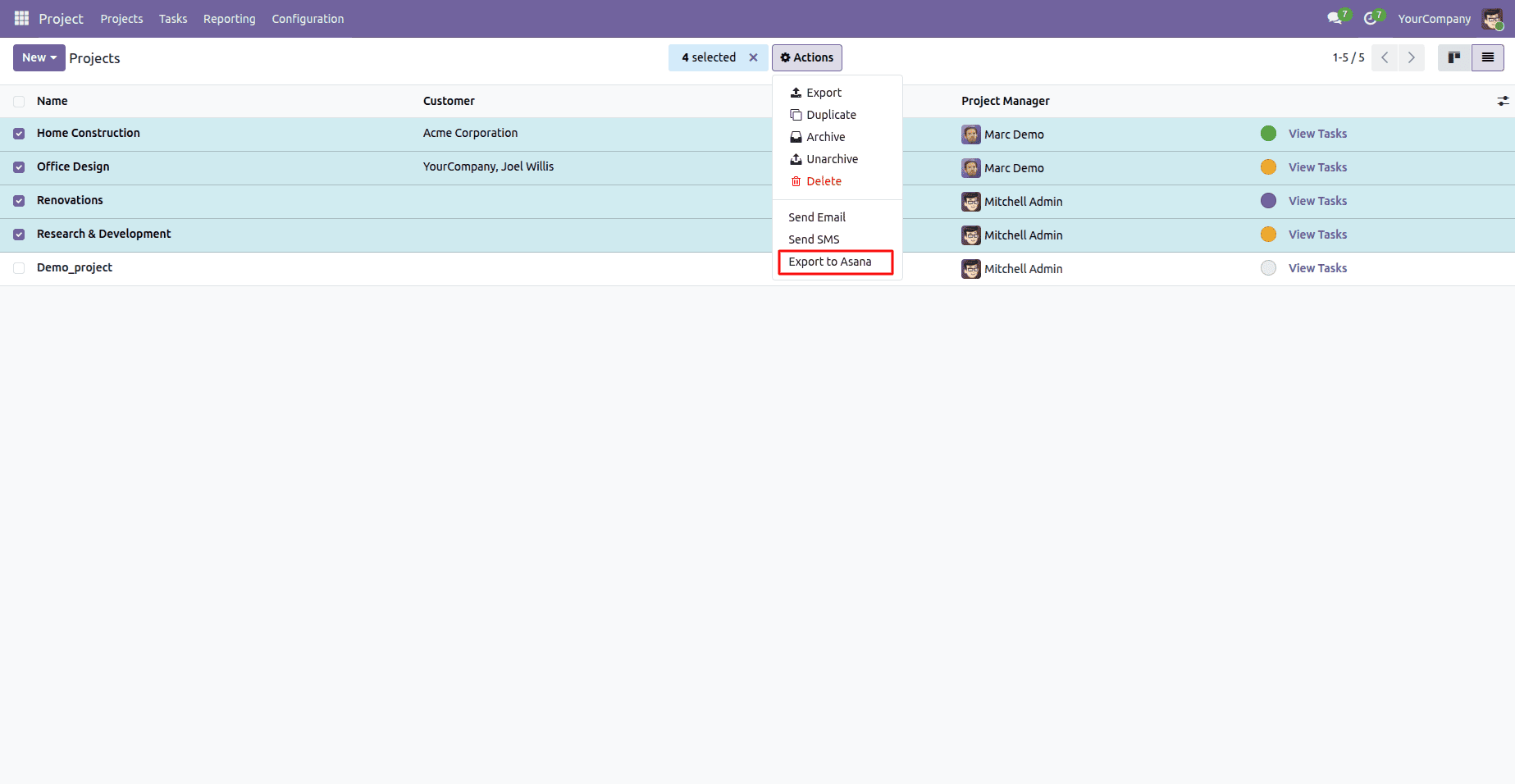Click the Project app title
Screen dimensions: 1515x784
point(61,19)
